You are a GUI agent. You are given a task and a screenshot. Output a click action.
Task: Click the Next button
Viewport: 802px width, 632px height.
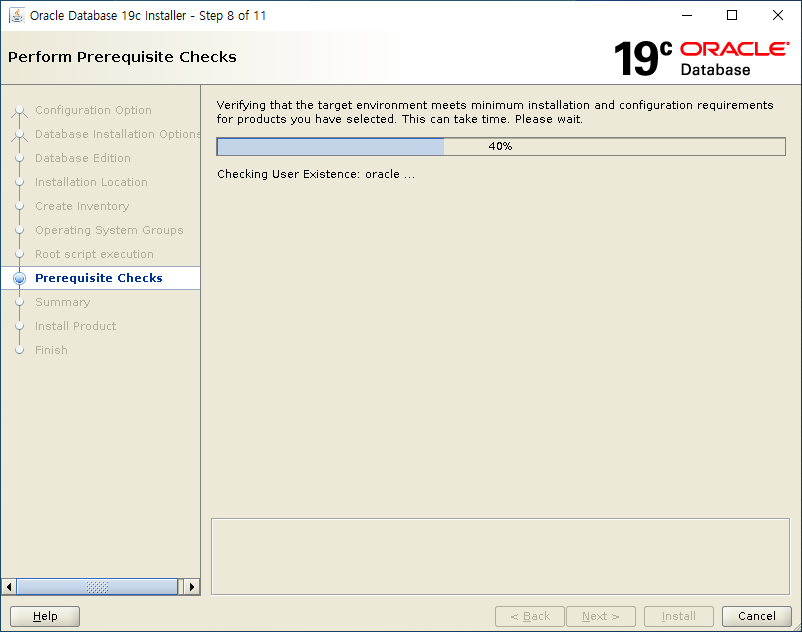pyautogui.click(x=601, y=616)
